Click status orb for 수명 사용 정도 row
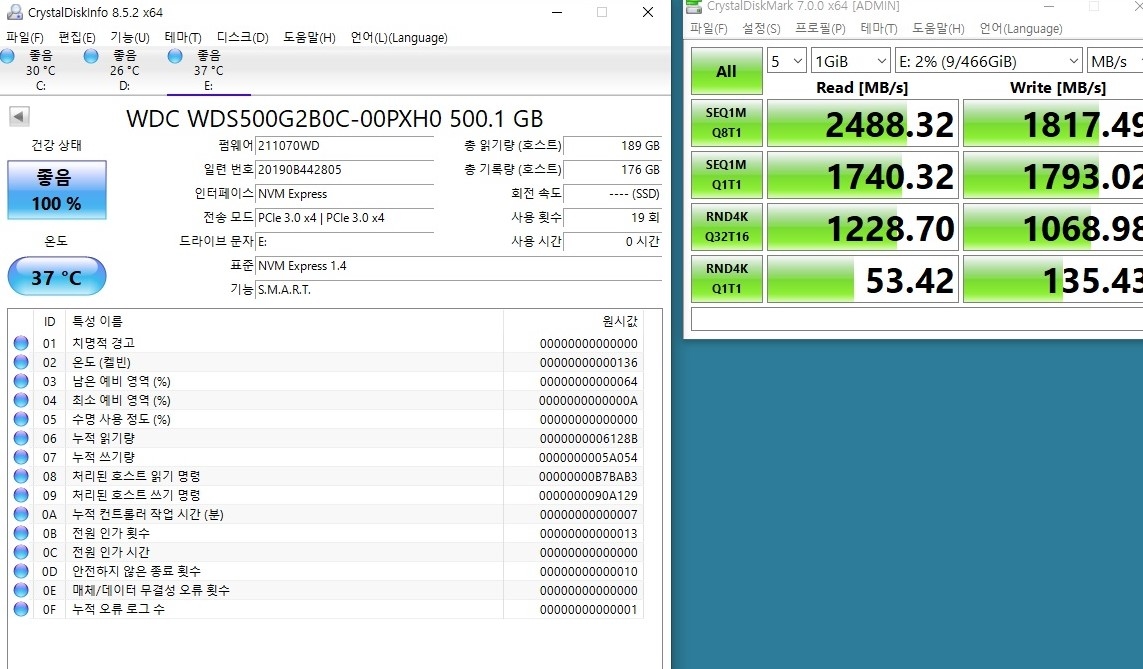Image resolution: width=1143 pixels, height=669 pixels. pos(21,418)
